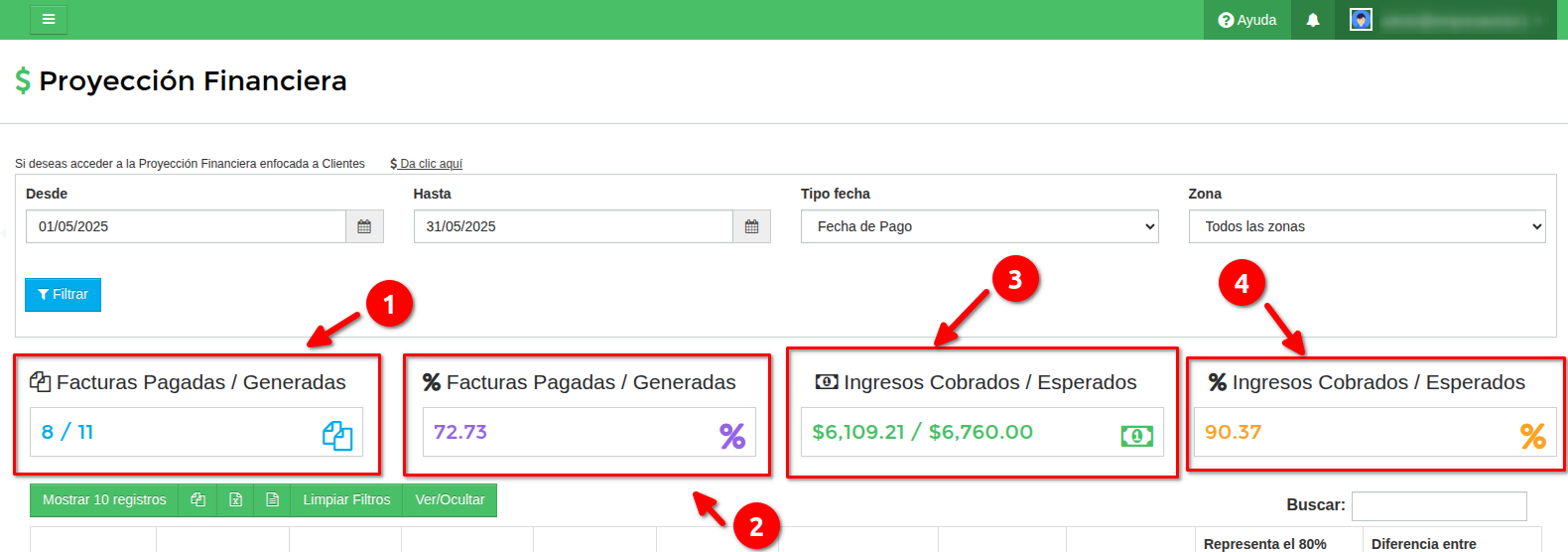Click the Buscar search field
Viewport: 1568px width, 552px height.
click(x=1439, y=505)
